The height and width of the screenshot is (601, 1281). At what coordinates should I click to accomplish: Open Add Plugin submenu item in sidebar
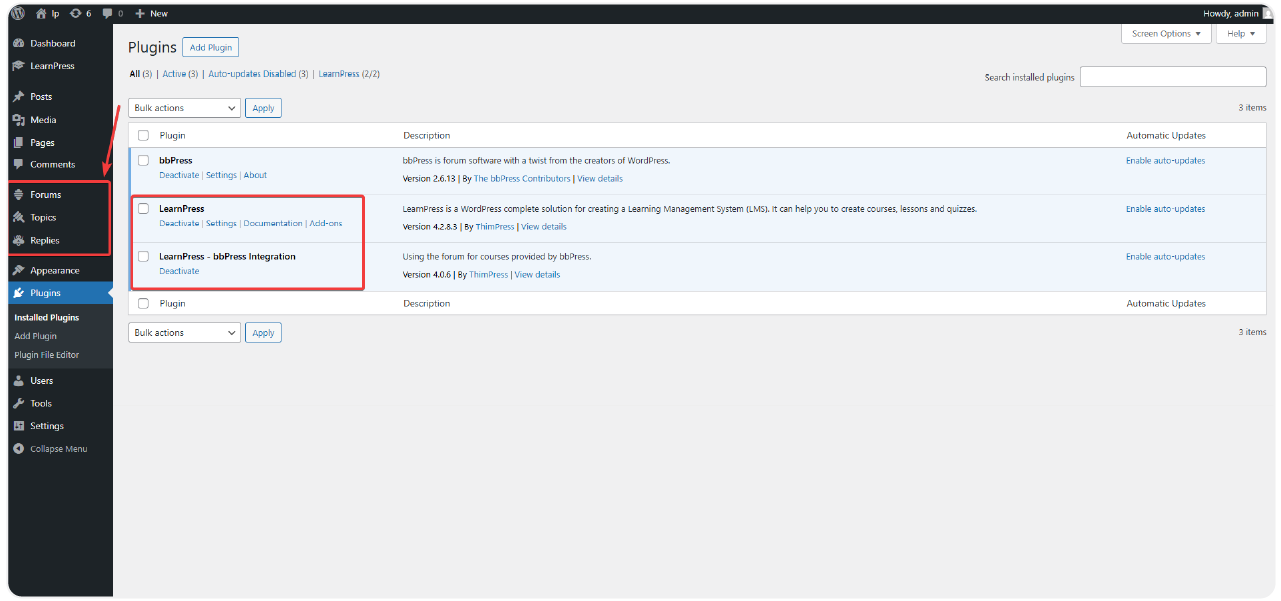[x=35, y=336]
